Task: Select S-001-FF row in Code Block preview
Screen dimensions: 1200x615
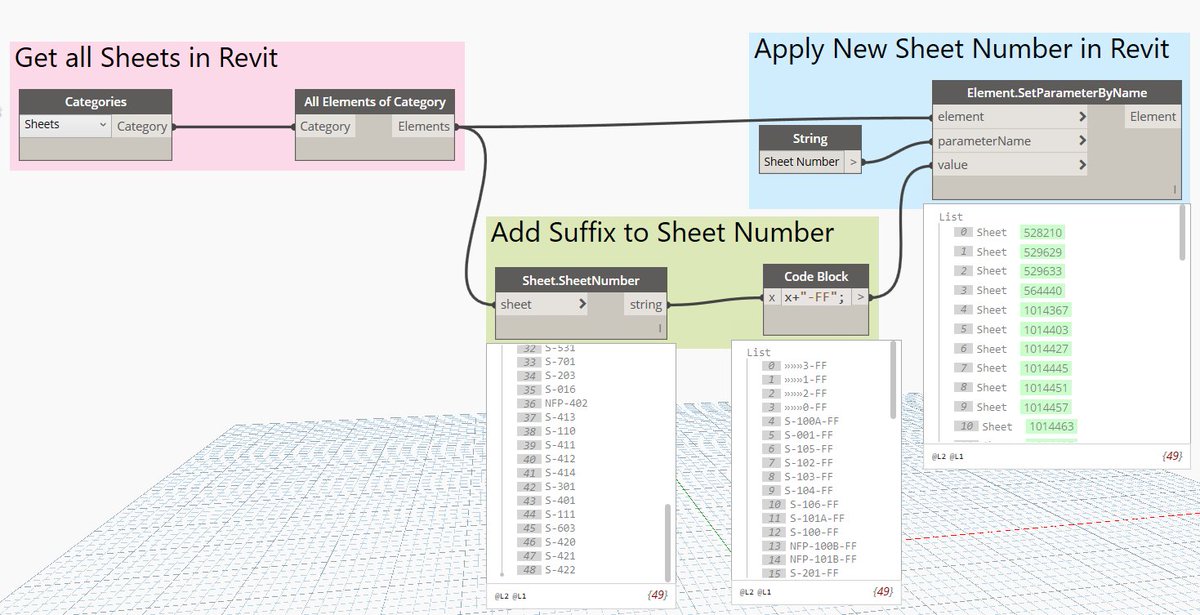Action: pos(797,435)
